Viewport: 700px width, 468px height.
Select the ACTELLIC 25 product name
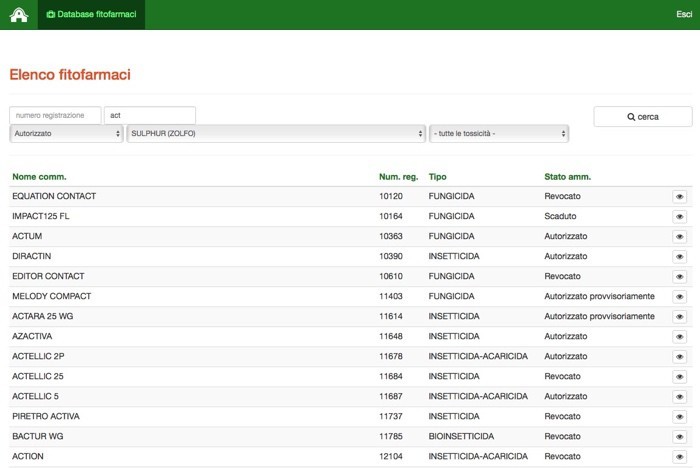tap(38, 376)
